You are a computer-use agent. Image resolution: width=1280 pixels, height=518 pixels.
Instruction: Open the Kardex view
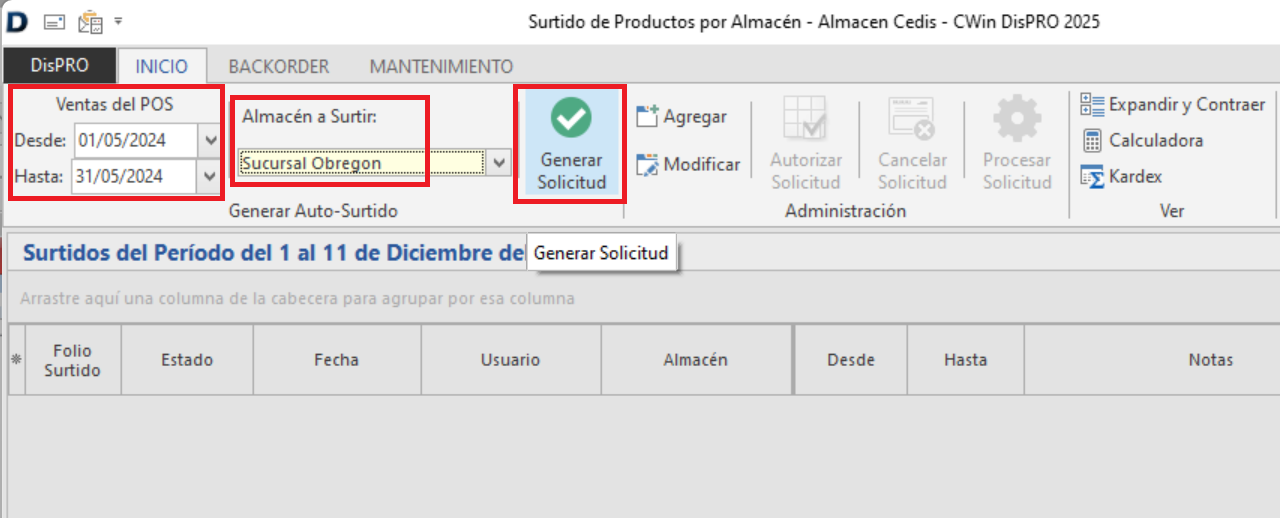click(x=1092, y=177)
